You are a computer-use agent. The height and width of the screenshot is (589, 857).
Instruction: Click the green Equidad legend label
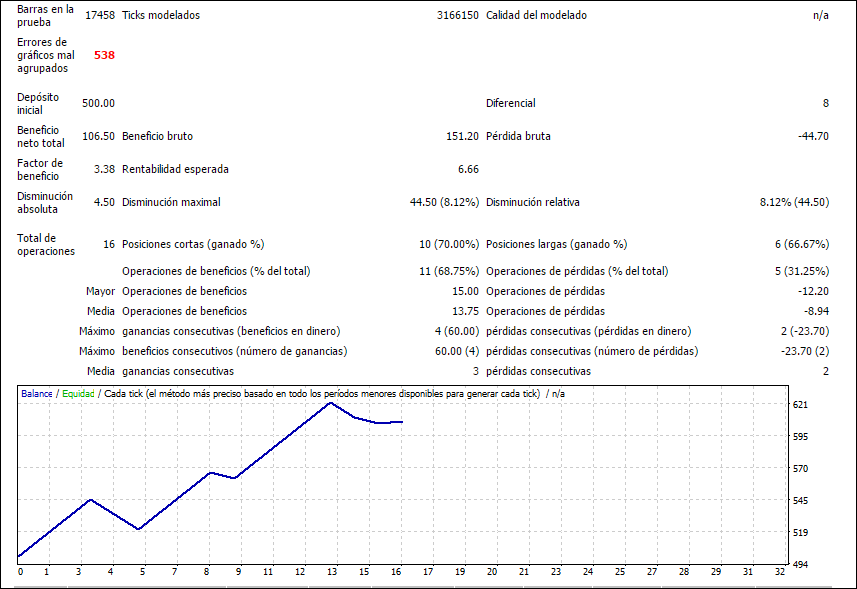pyautogui.click(x=78, y=395)
